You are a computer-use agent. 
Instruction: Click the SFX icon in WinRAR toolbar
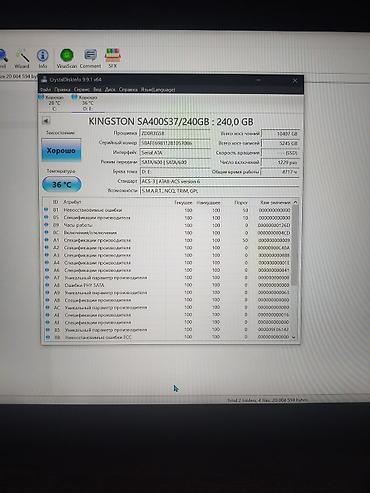[113, 59]
